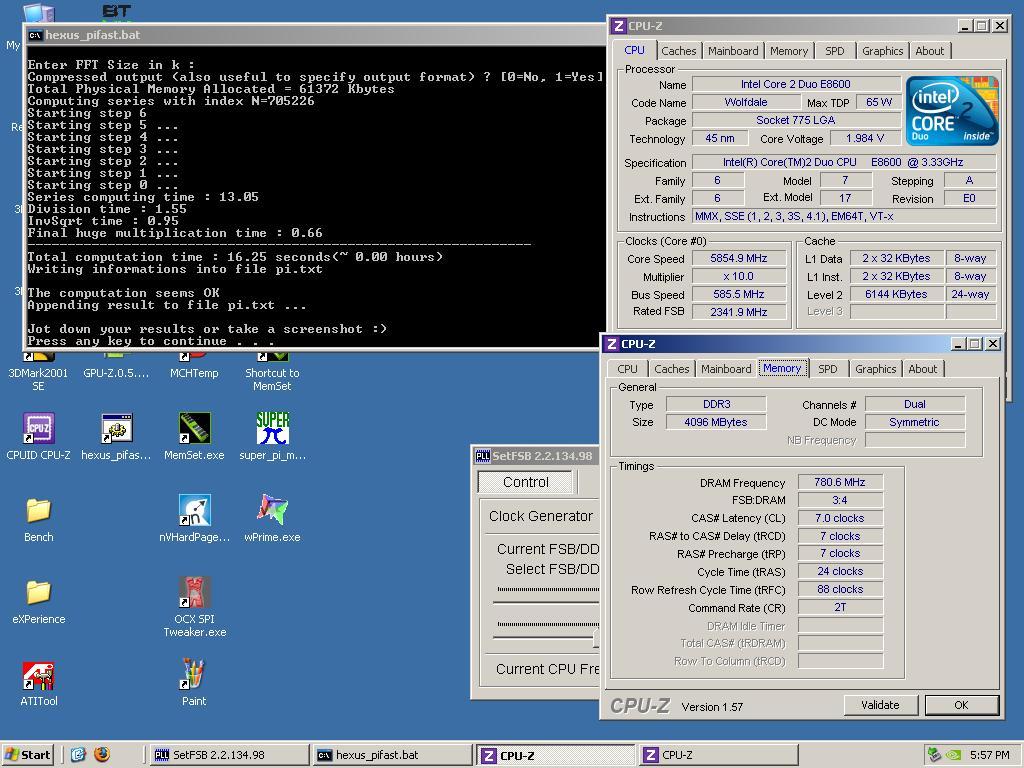This screenshot has height=768, width=1024.
Task: Open the Start menu
Action: (27, 754)
